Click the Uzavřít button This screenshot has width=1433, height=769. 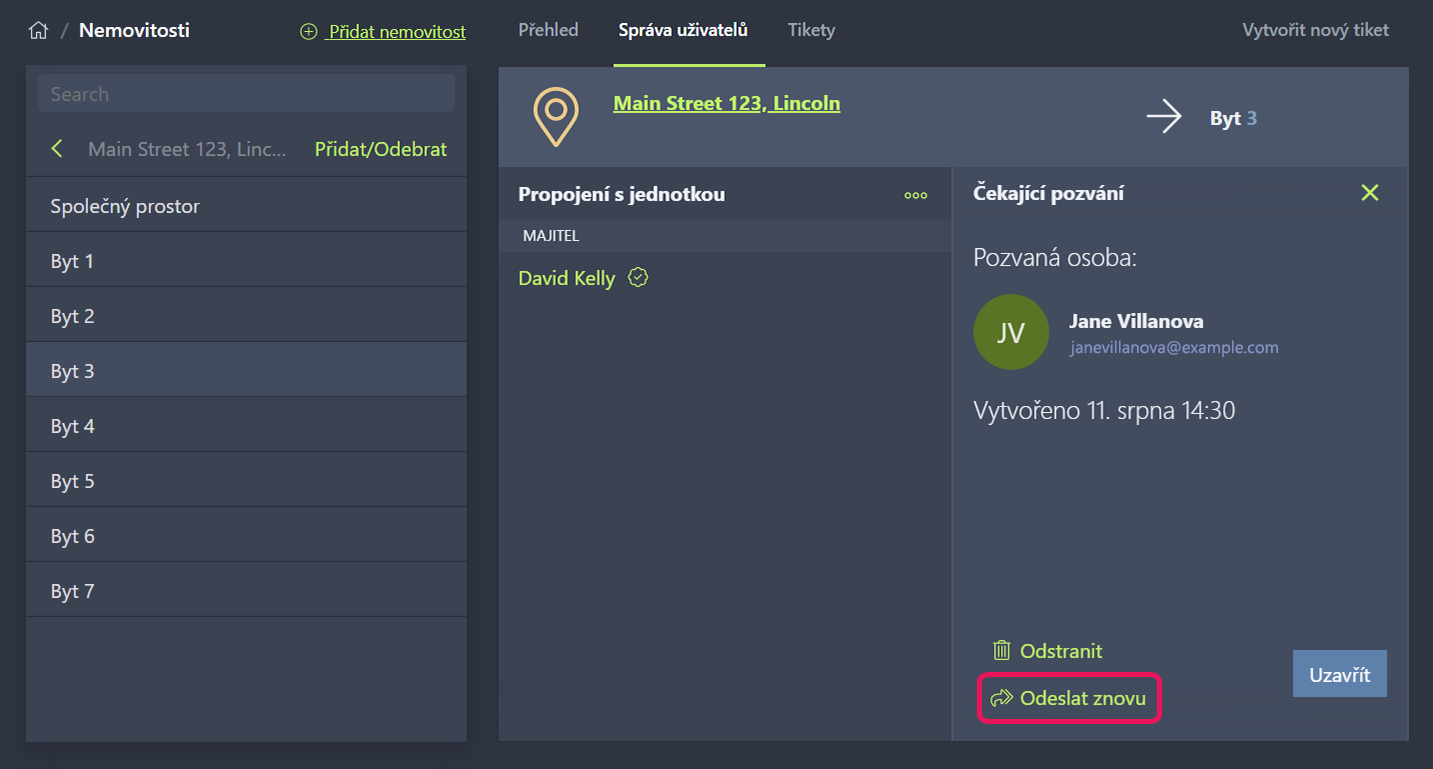click(1340, 674)
